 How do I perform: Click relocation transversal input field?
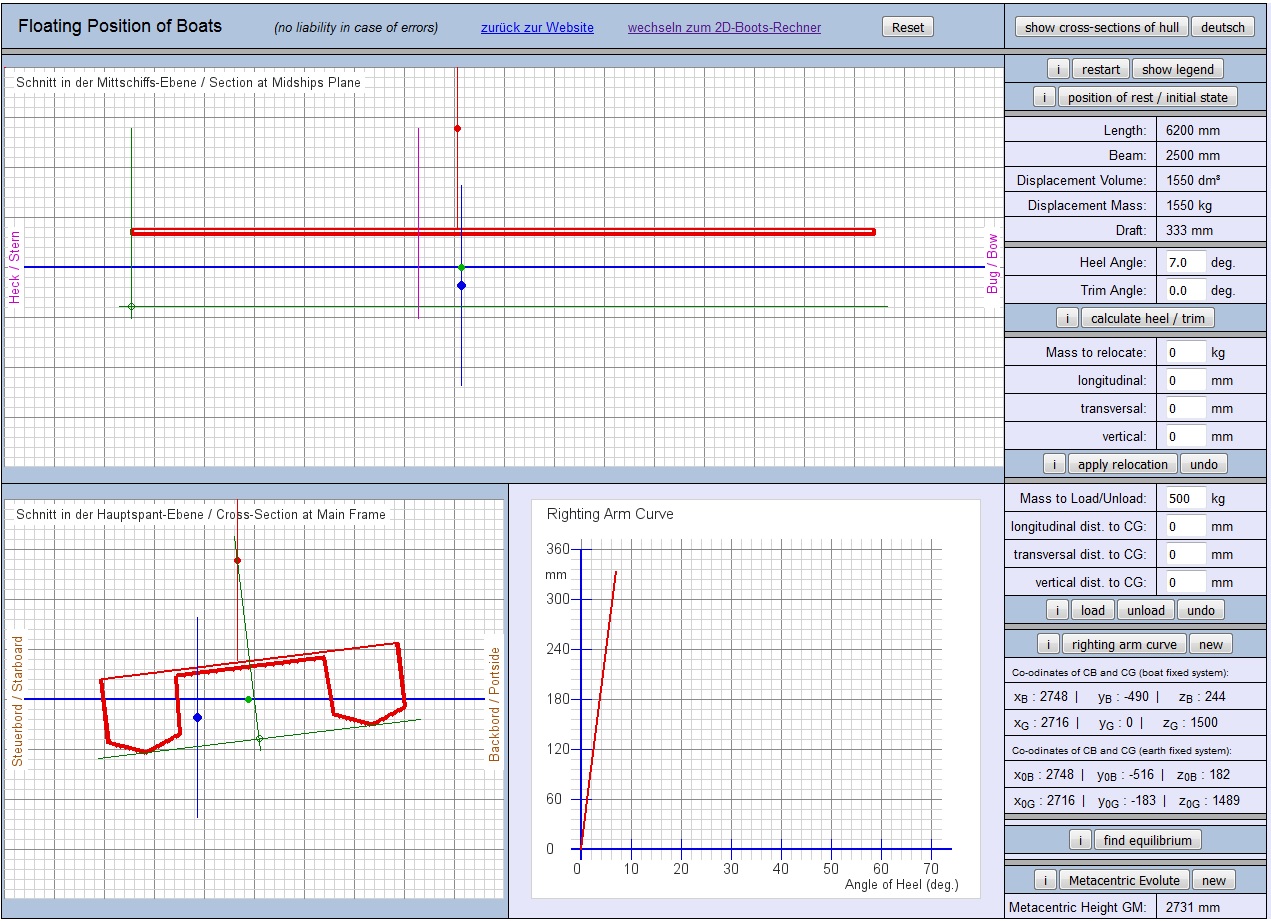[x=1184, y=409]
